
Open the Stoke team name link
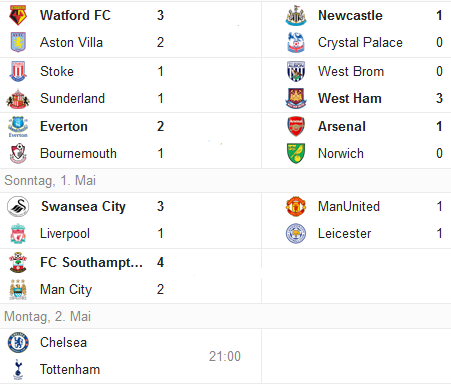(x=57, y=71)
